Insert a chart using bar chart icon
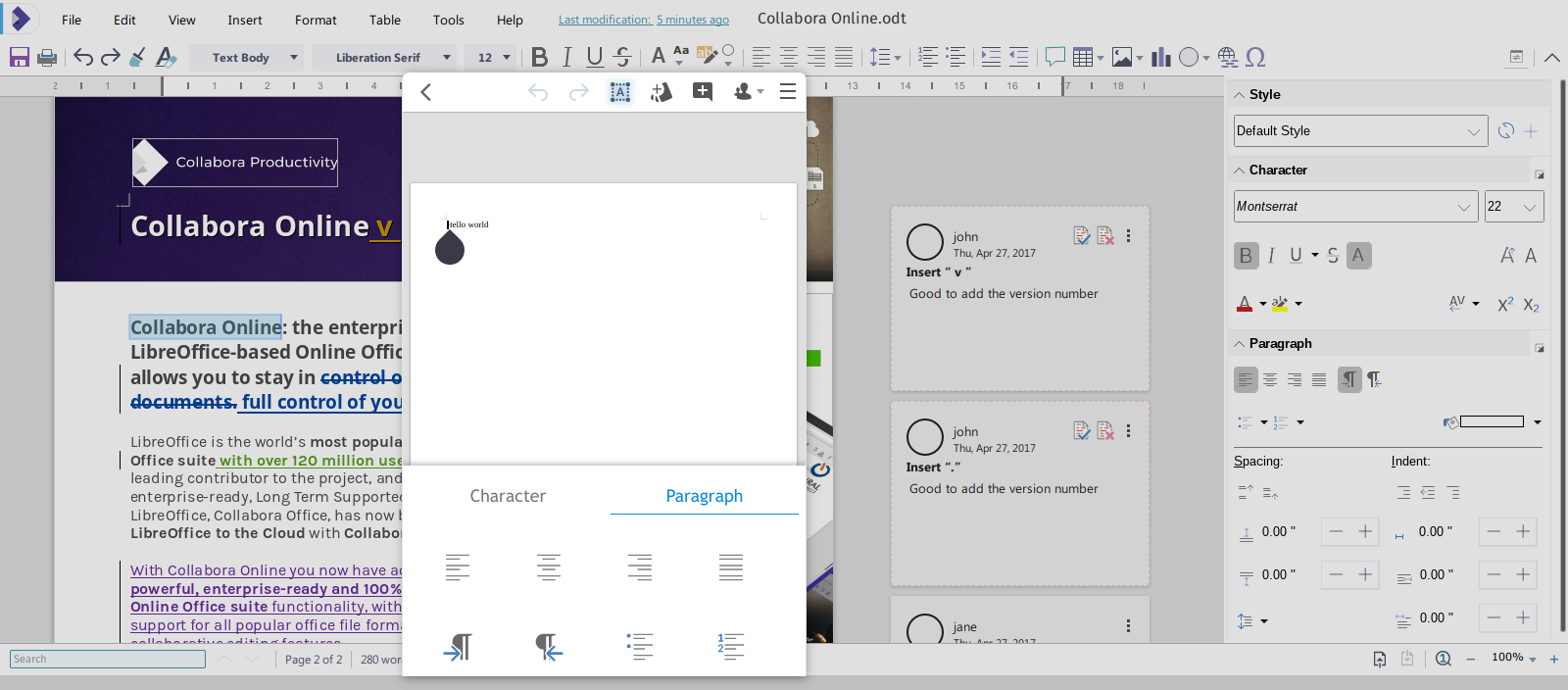The width and height of the screenshot is (1568, 690). point(1161,57)
